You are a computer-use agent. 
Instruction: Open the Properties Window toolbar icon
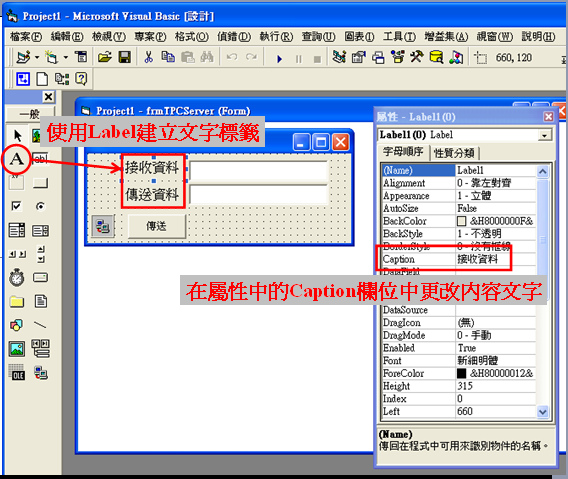coord(359,57)
